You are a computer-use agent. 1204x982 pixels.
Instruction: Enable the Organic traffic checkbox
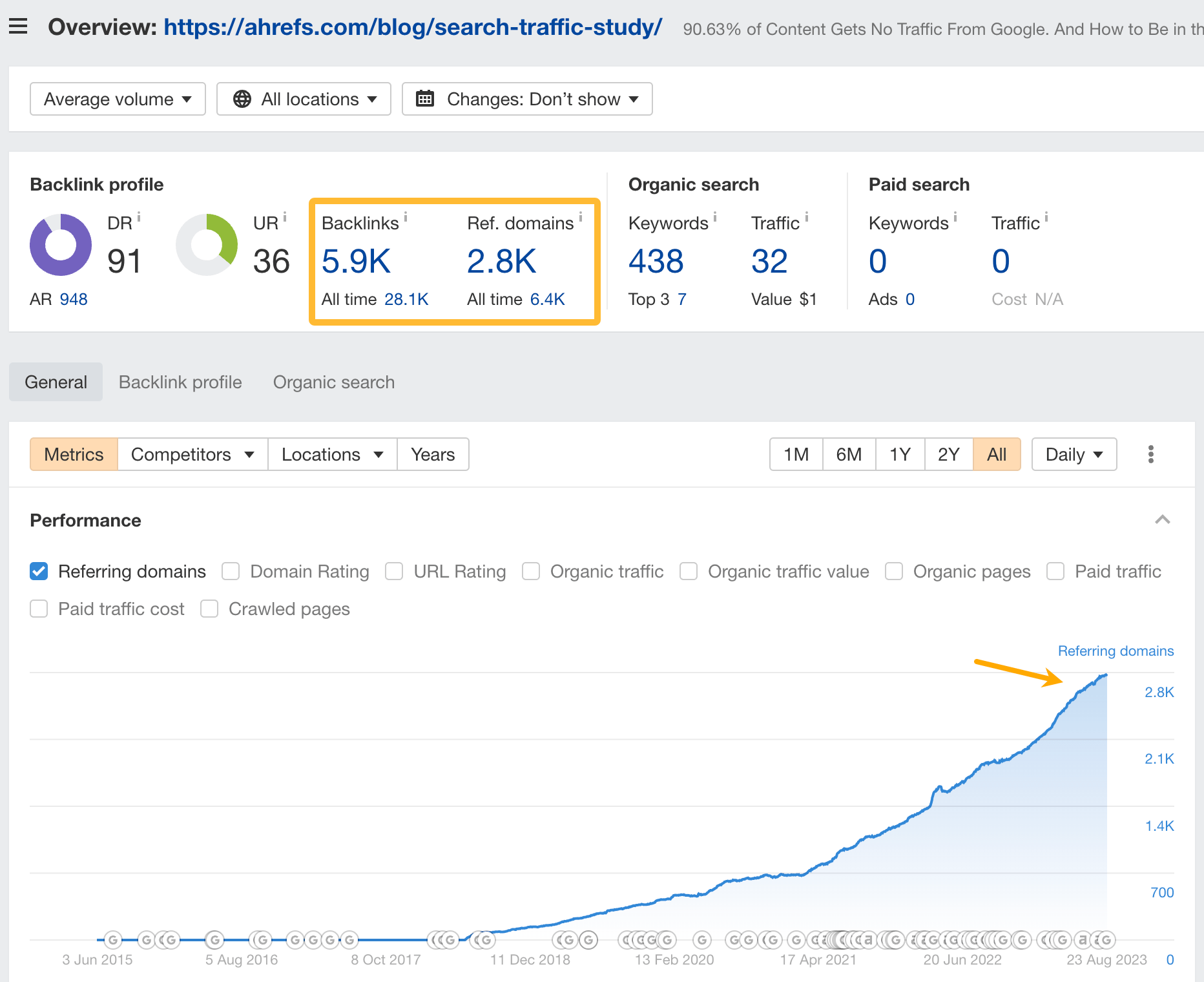[531, 571]
